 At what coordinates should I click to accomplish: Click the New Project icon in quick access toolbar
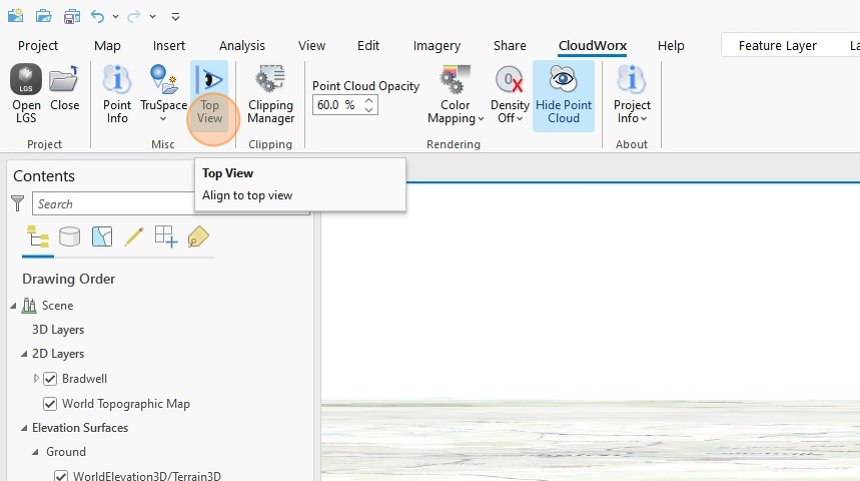(15, 16)
